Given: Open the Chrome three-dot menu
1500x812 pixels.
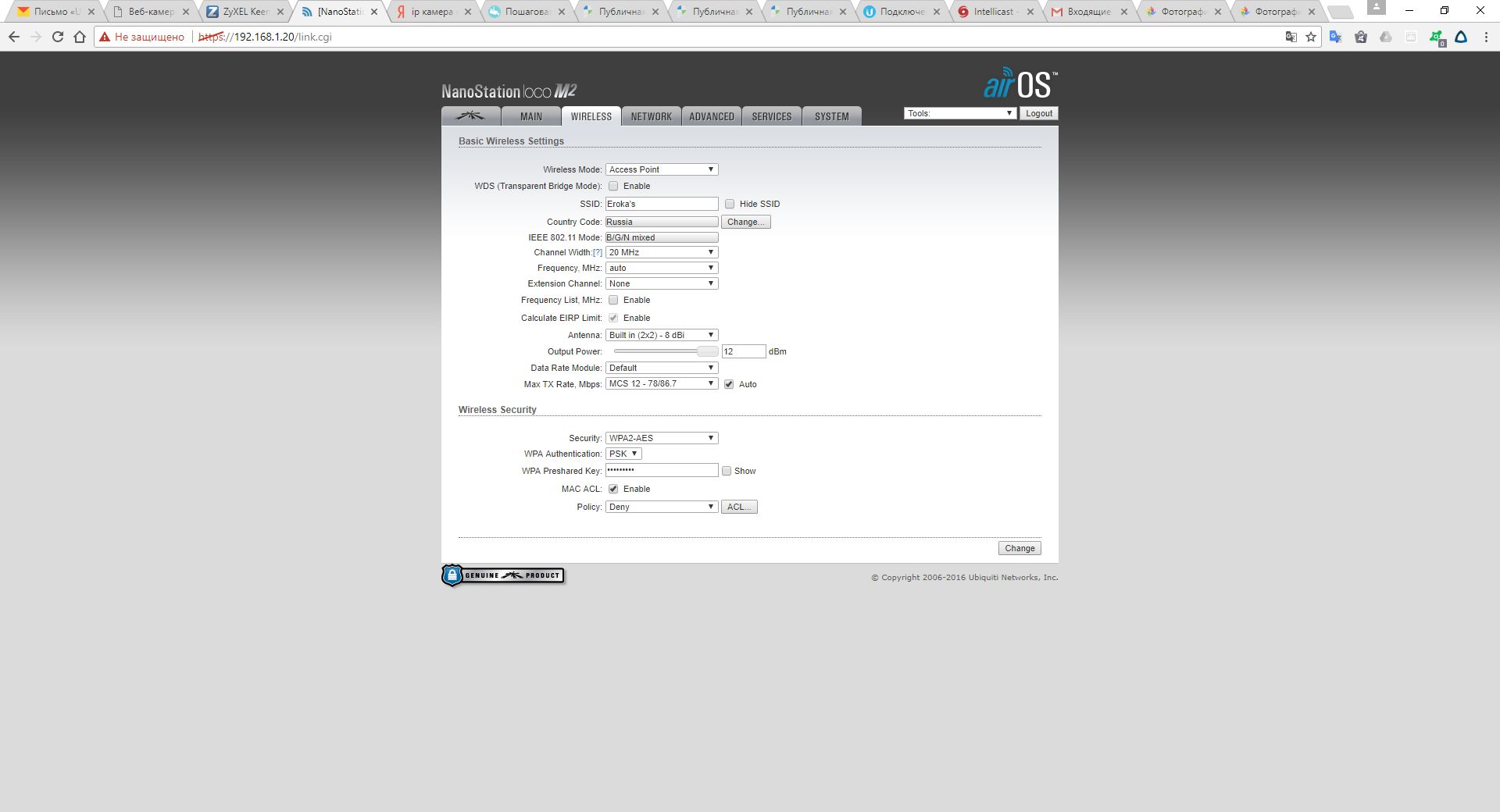Looking at the screenshot, I should click(x=1486, y=37).
